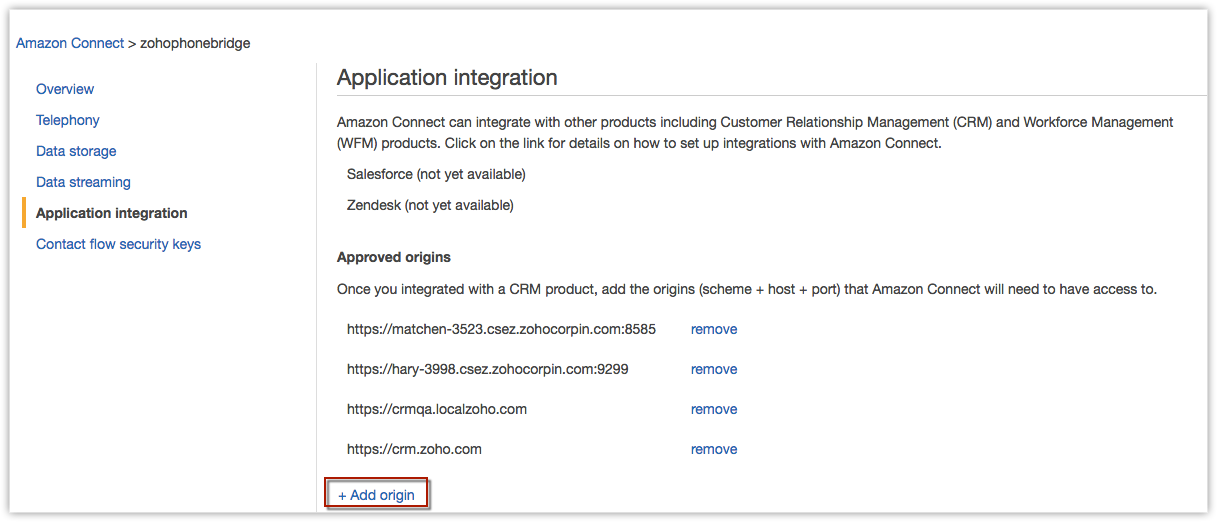
Task: Select Application integration sidebar item
Action: click(x=111, y=213)
